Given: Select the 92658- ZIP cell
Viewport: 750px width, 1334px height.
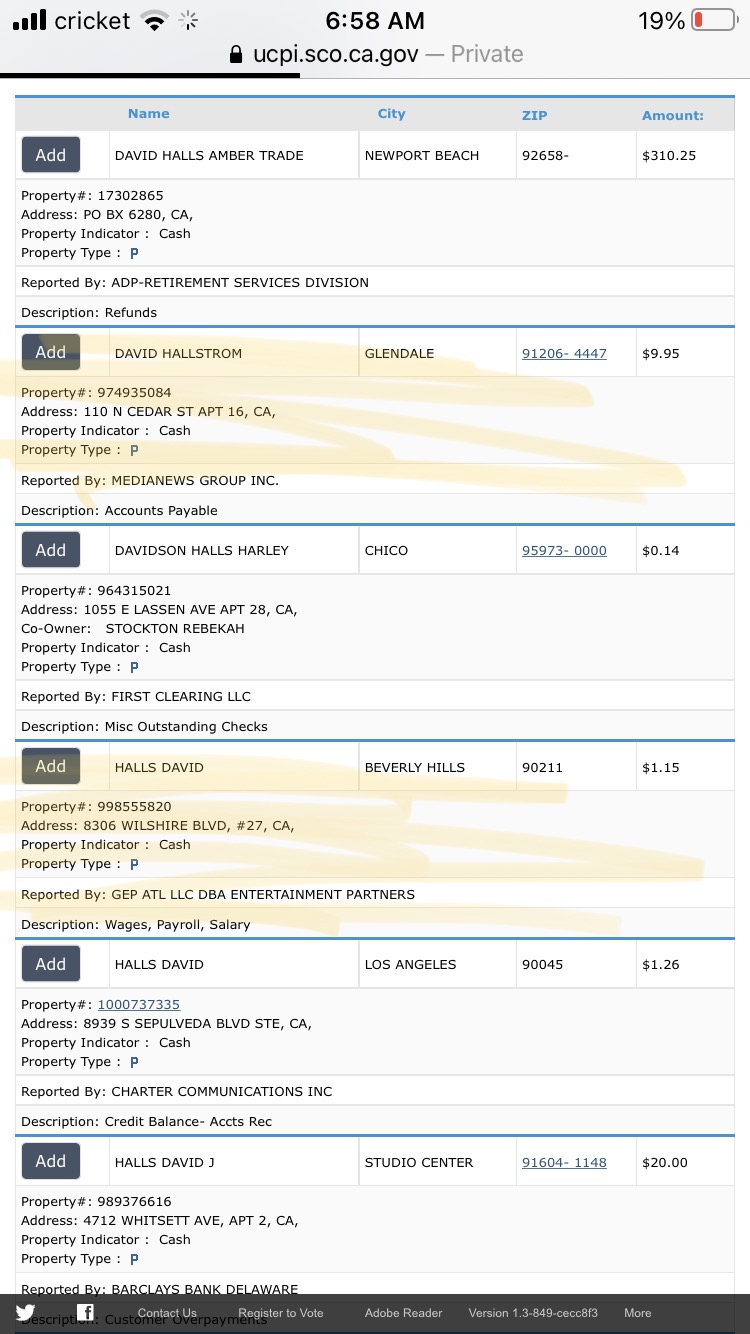Looking at the screenshot, I should click(576, 155).
